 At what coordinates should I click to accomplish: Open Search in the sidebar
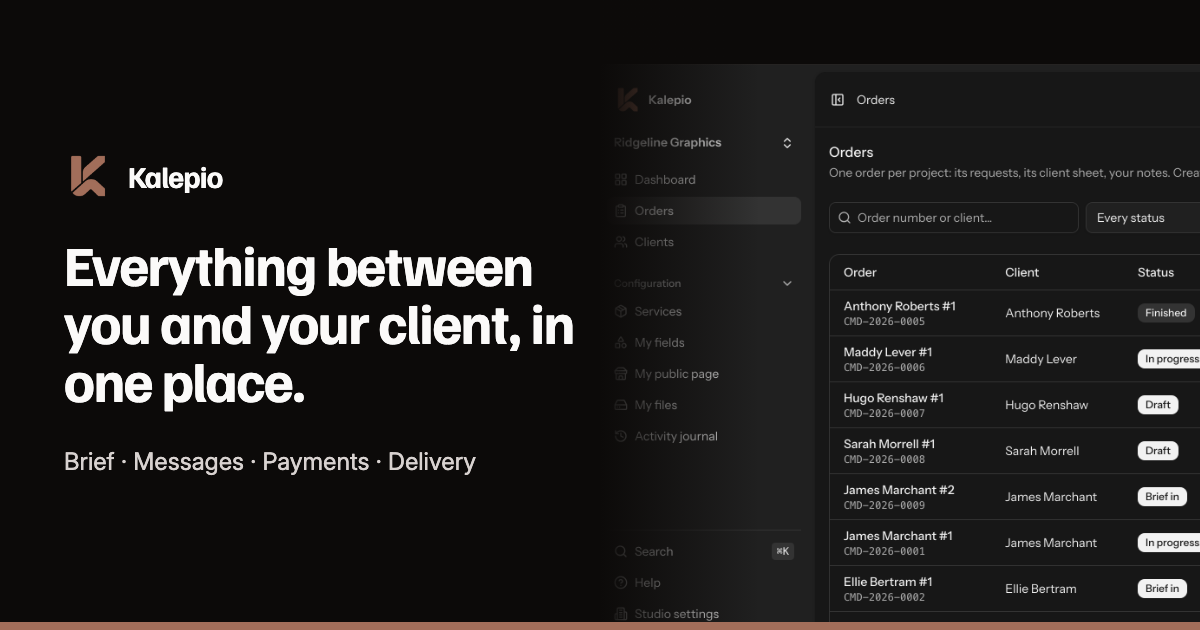704,551
